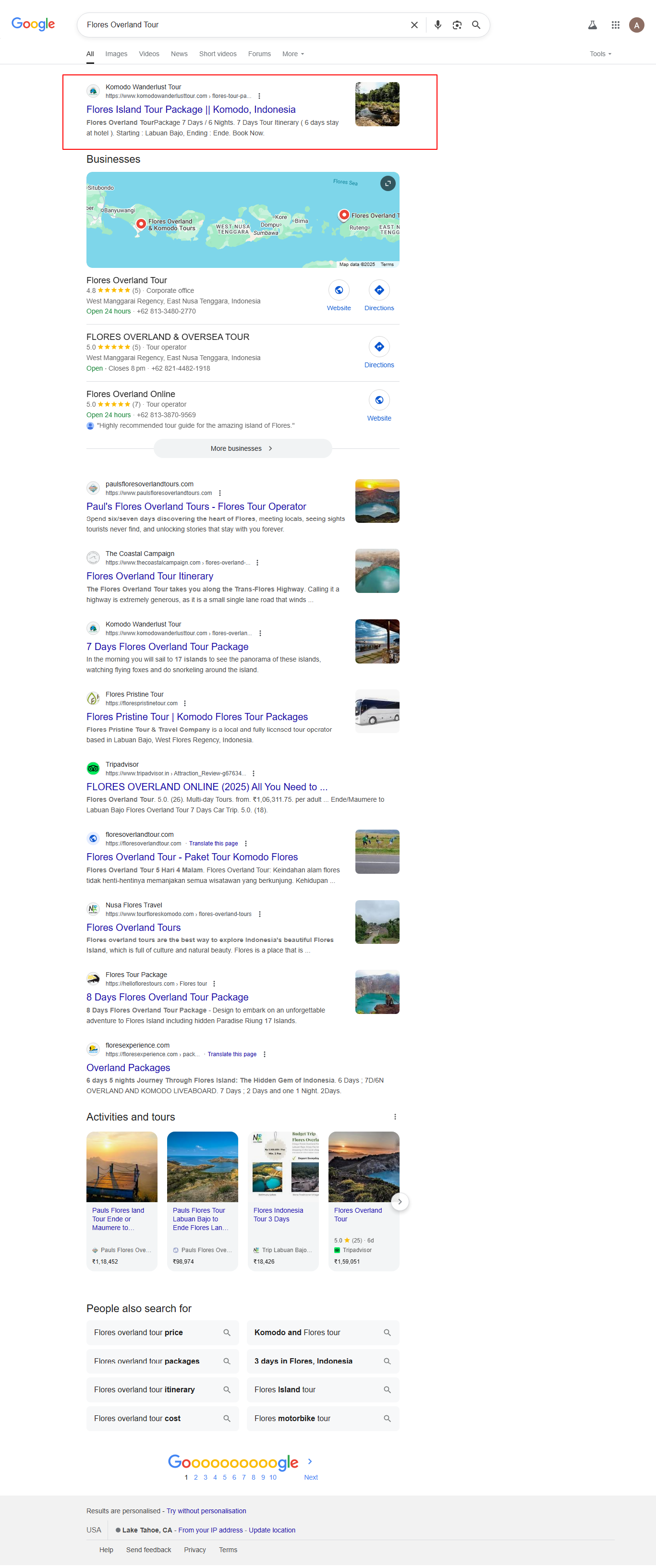656x1568 pixels.
Task: Open options for Flores Island Tour Package result
Action: coord(259,96)
